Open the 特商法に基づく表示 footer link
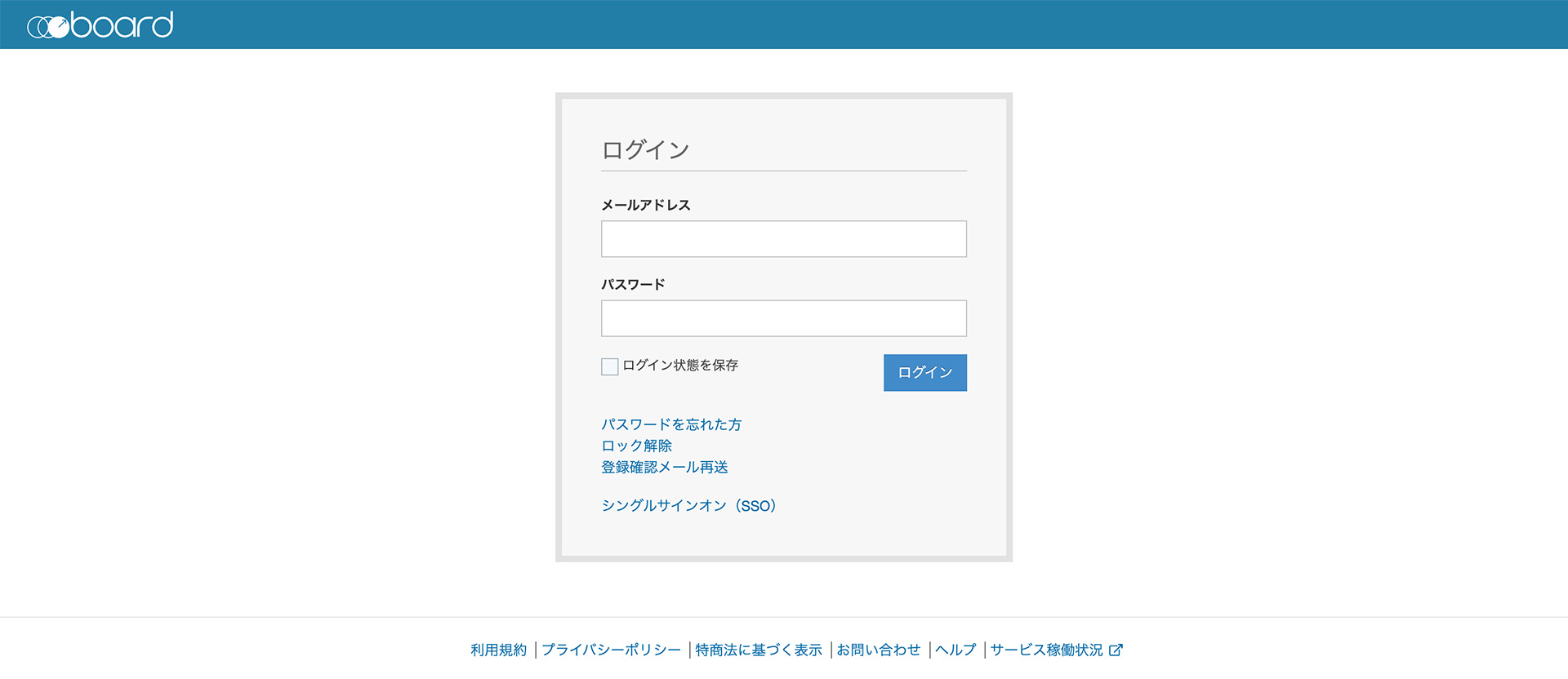 click(758, 650)
